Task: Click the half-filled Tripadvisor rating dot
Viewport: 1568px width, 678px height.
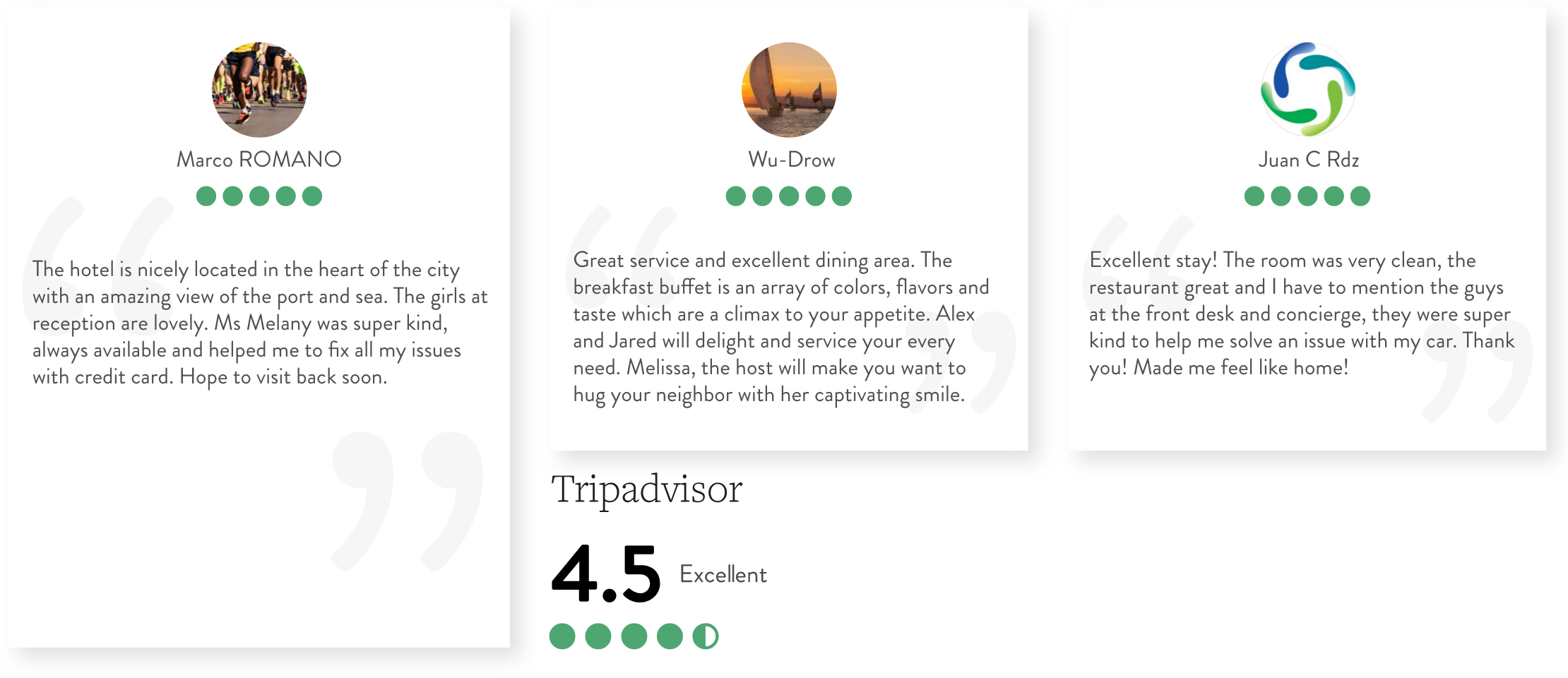Action: click(705, 636)
